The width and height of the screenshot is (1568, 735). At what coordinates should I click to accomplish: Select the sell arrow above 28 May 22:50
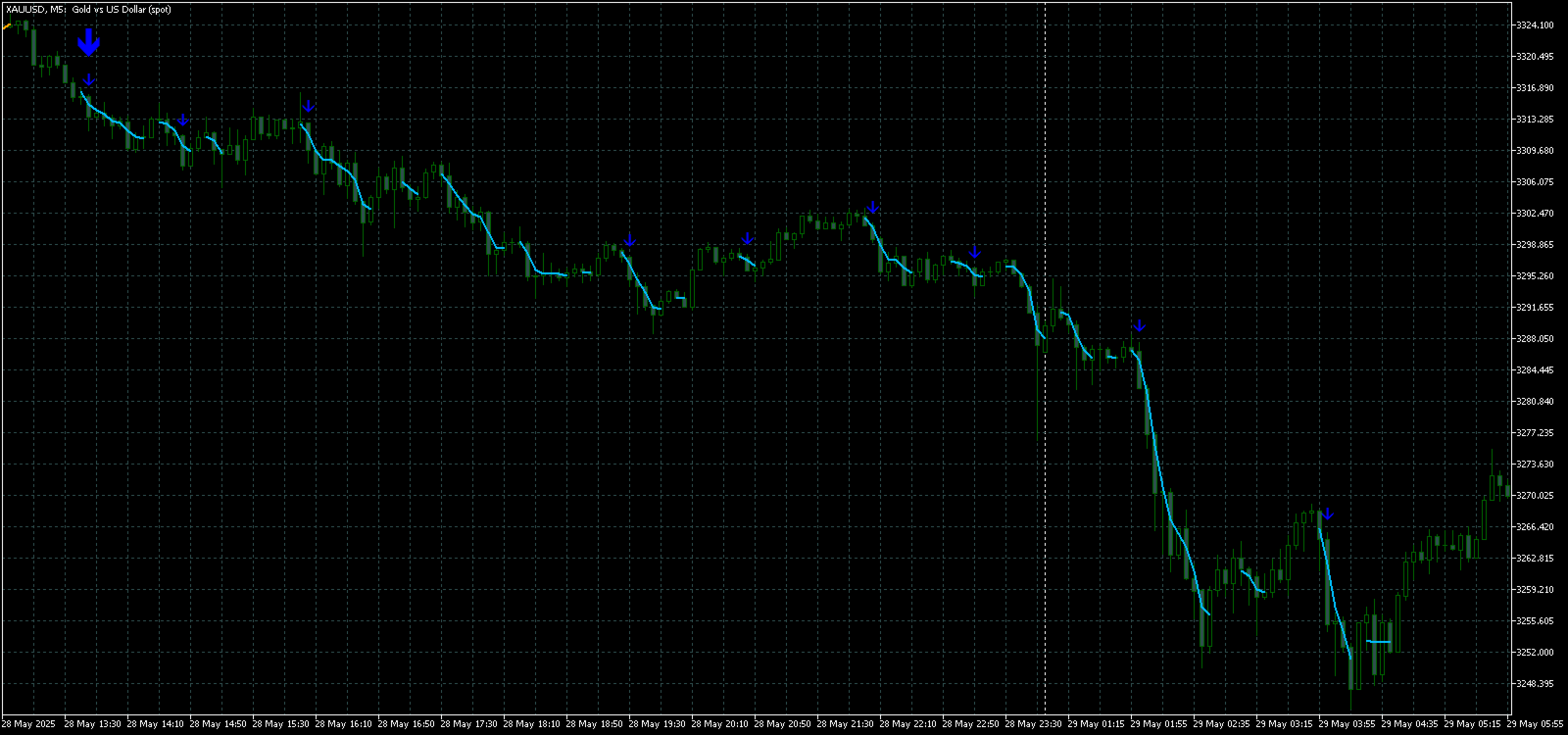pyautogui.click(x=975, y=252)
